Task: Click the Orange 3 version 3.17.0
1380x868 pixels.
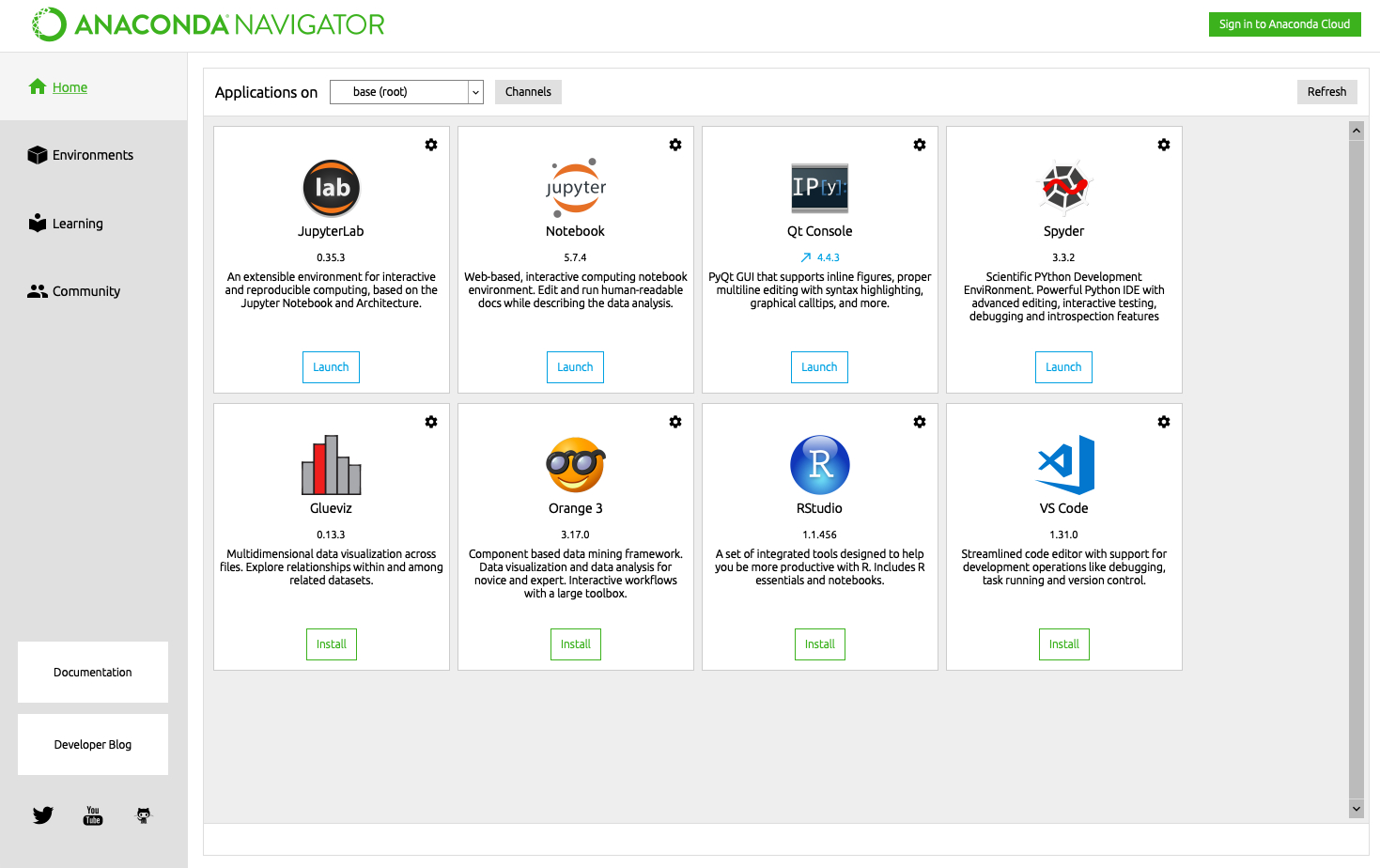Action: point(576,535)
